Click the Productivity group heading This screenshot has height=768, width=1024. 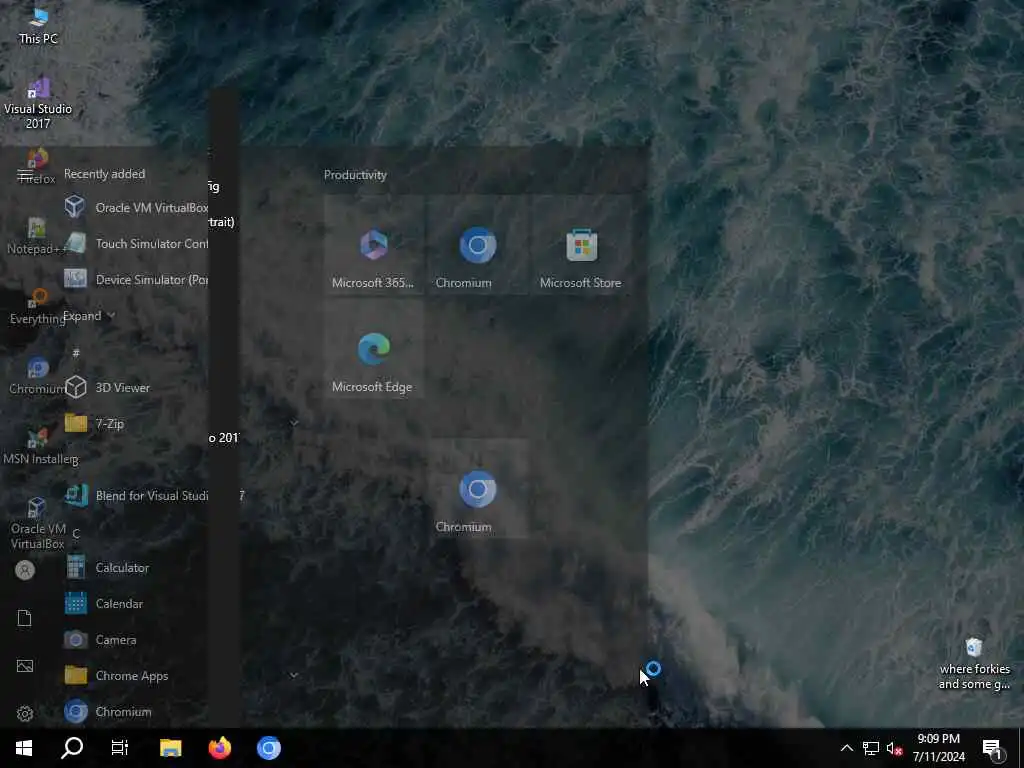point(355,175)
